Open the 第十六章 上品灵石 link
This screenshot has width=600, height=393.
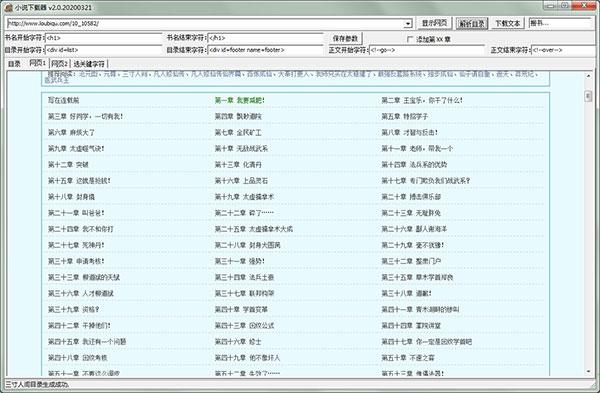click(x=241, y=181)
